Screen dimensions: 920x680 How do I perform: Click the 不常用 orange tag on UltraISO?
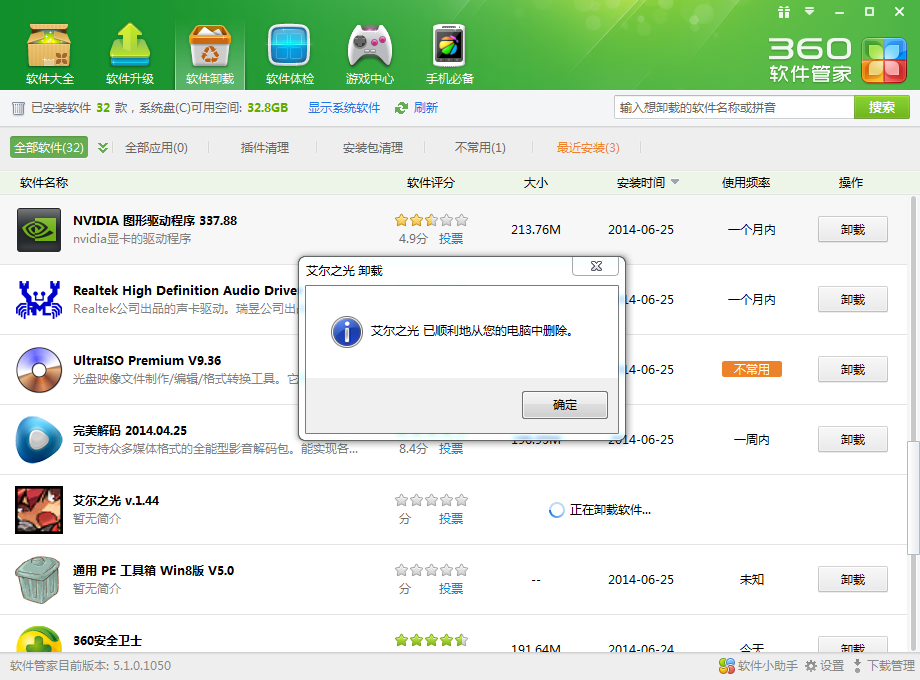tap(752, 370)
